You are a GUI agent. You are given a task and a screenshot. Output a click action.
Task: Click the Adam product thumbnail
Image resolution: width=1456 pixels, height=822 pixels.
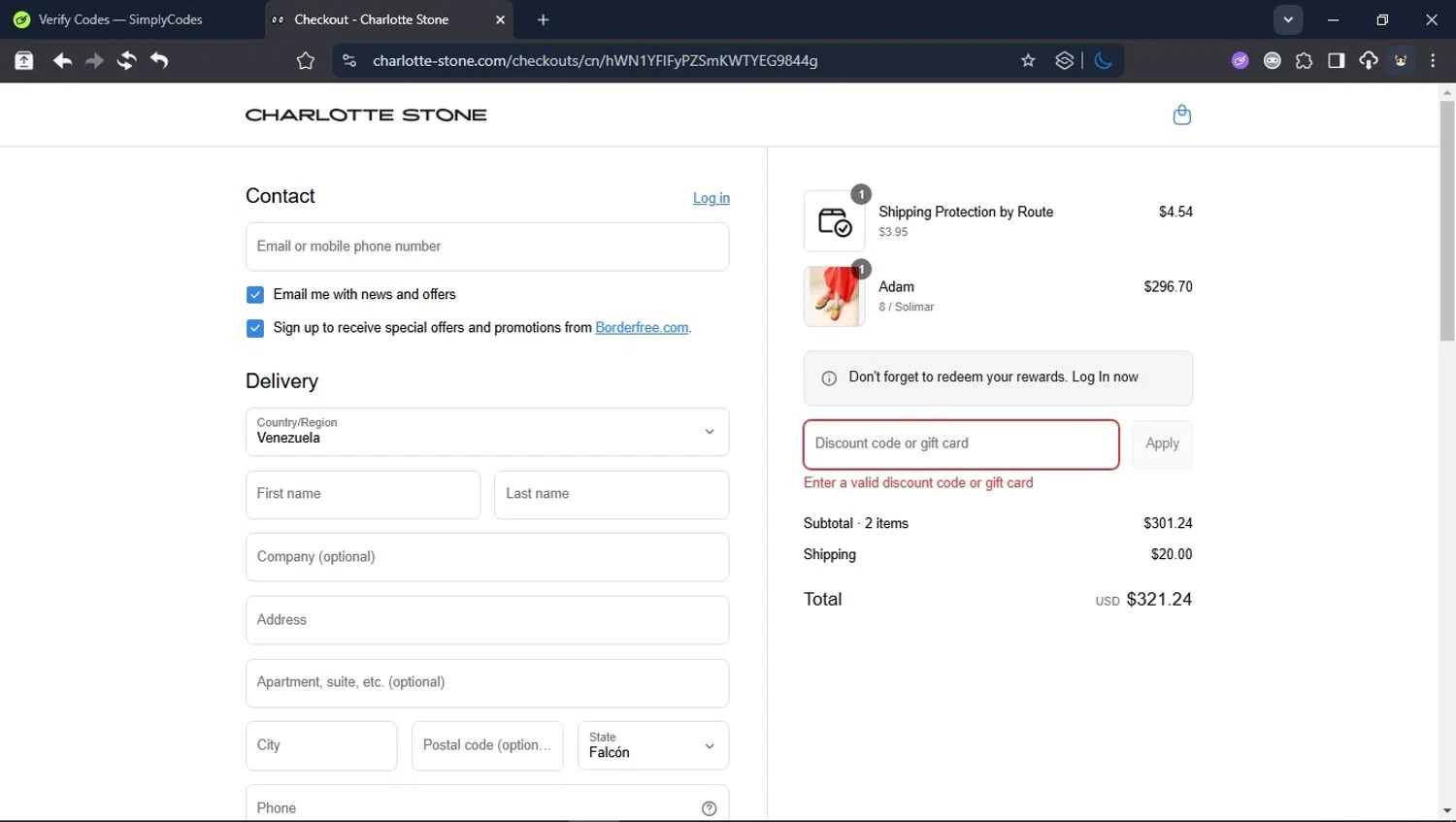835,296
